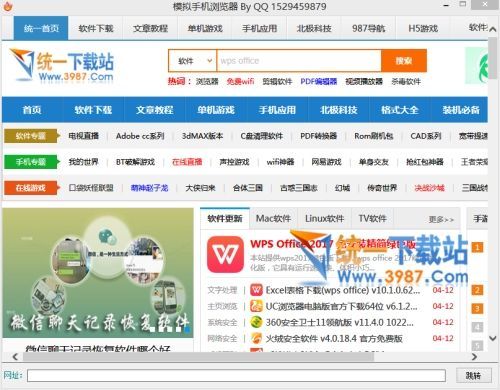
Task: Click the Huorong security software icon
Action: coord(256,338)
